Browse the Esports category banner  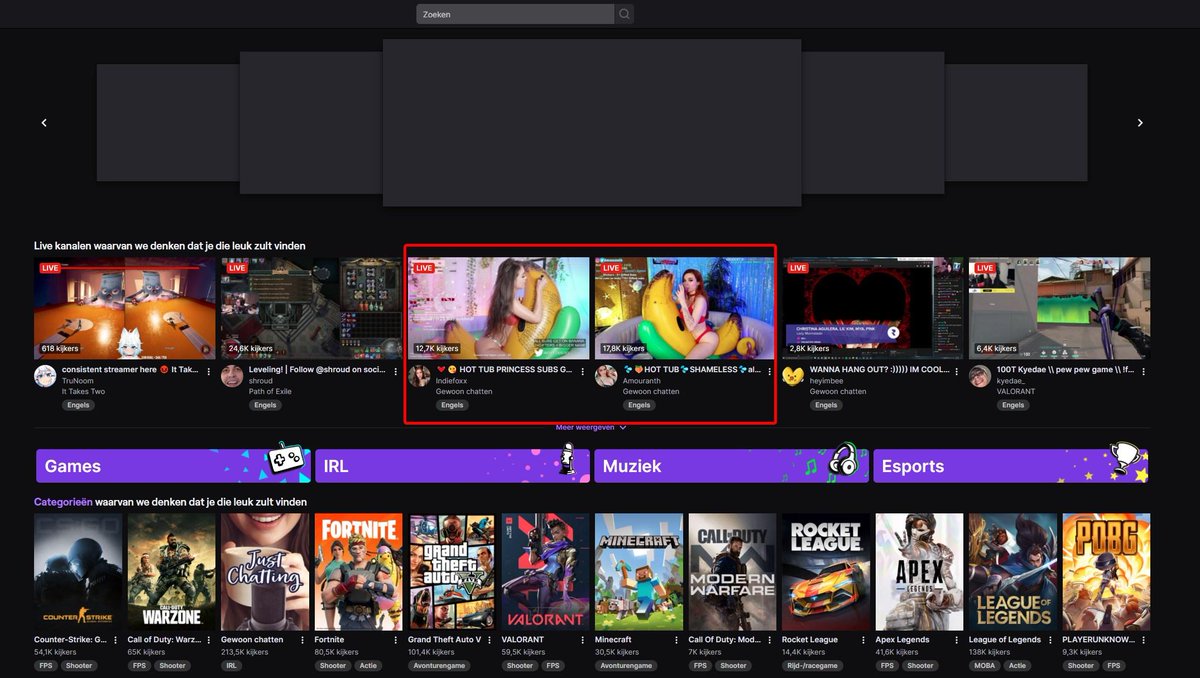[x=1010, y=466]
